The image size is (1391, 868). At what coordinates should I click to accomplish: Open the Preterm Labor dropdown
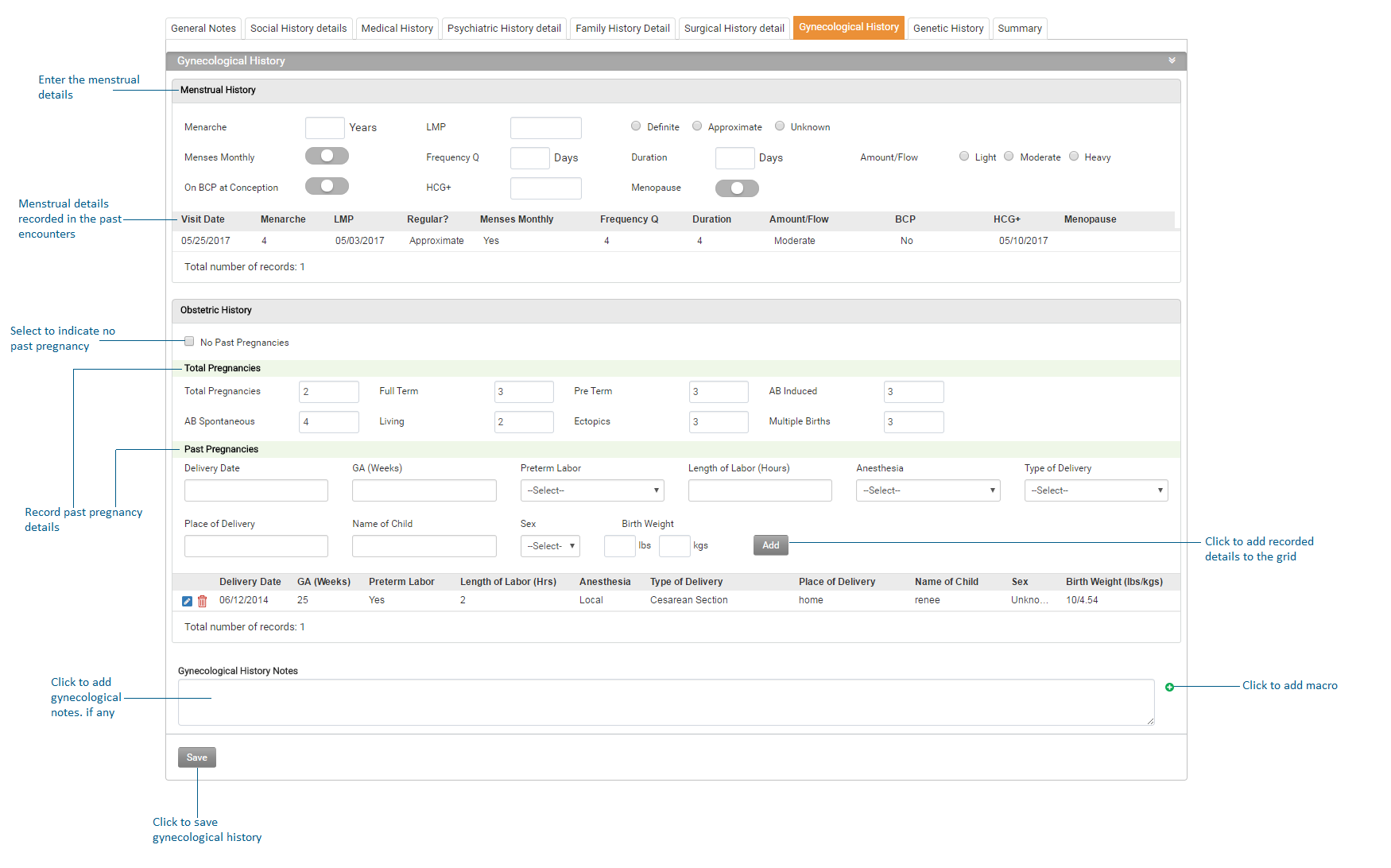[x=592, y=490]
